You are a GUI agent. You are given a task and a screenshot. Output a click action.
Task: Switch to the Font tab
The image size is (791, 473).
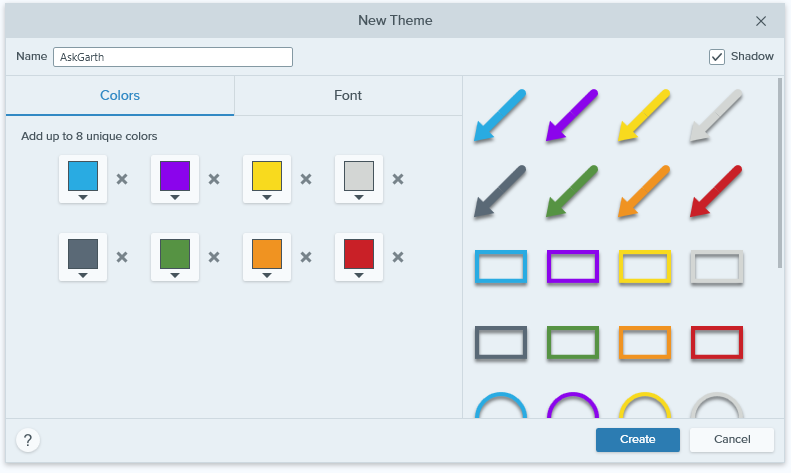pos(348,95)
